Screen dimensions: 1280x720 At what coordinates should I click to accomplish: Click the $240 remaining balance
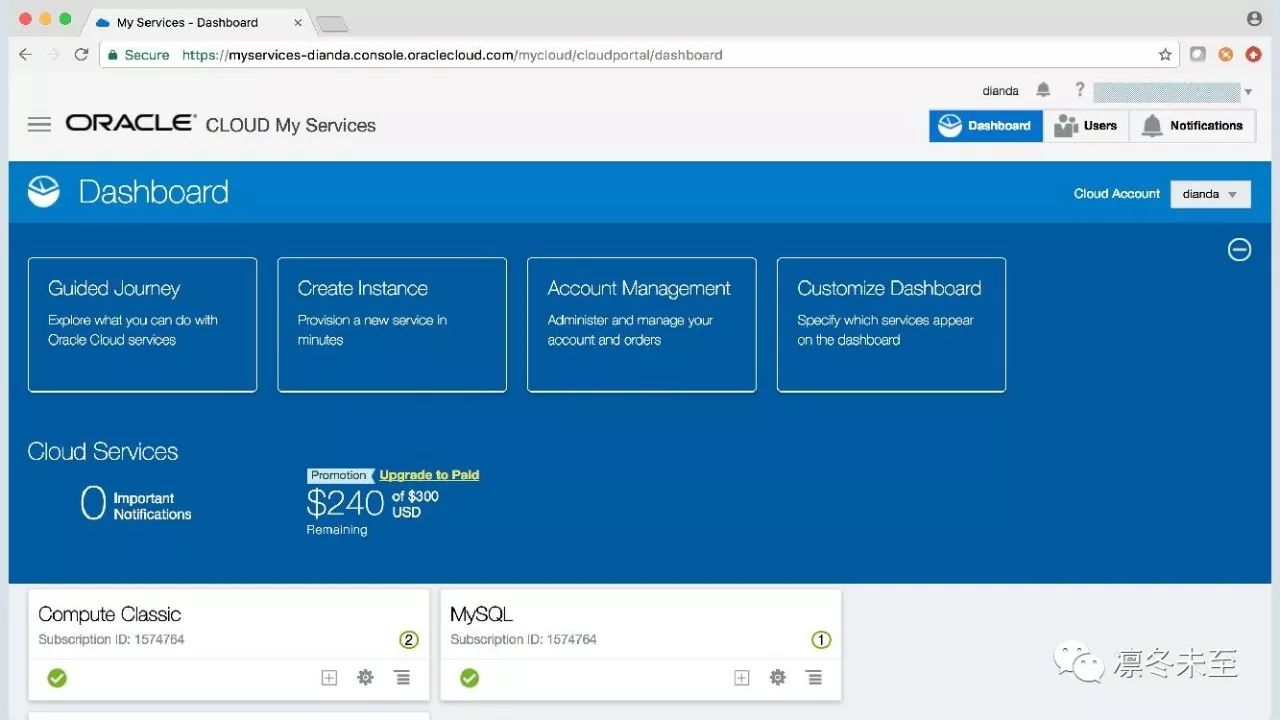point(345,502)
